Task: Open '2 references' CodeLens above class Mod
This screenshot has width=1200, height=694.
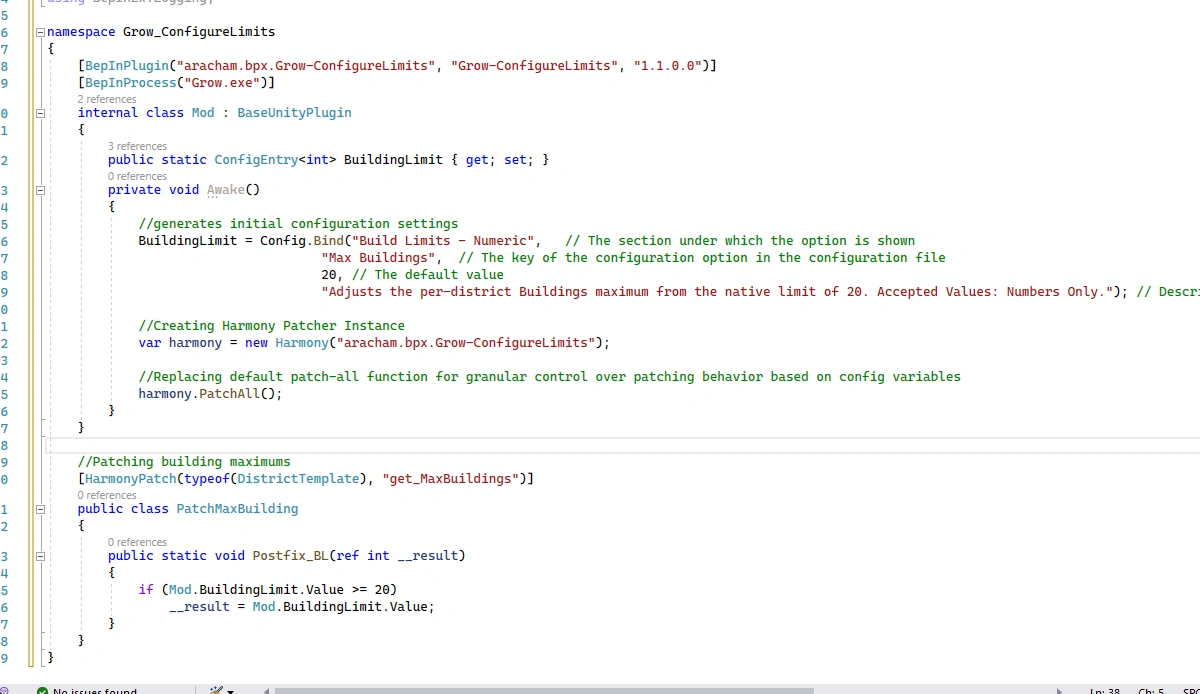Action: pyautogui.click(x=107, y=99)
